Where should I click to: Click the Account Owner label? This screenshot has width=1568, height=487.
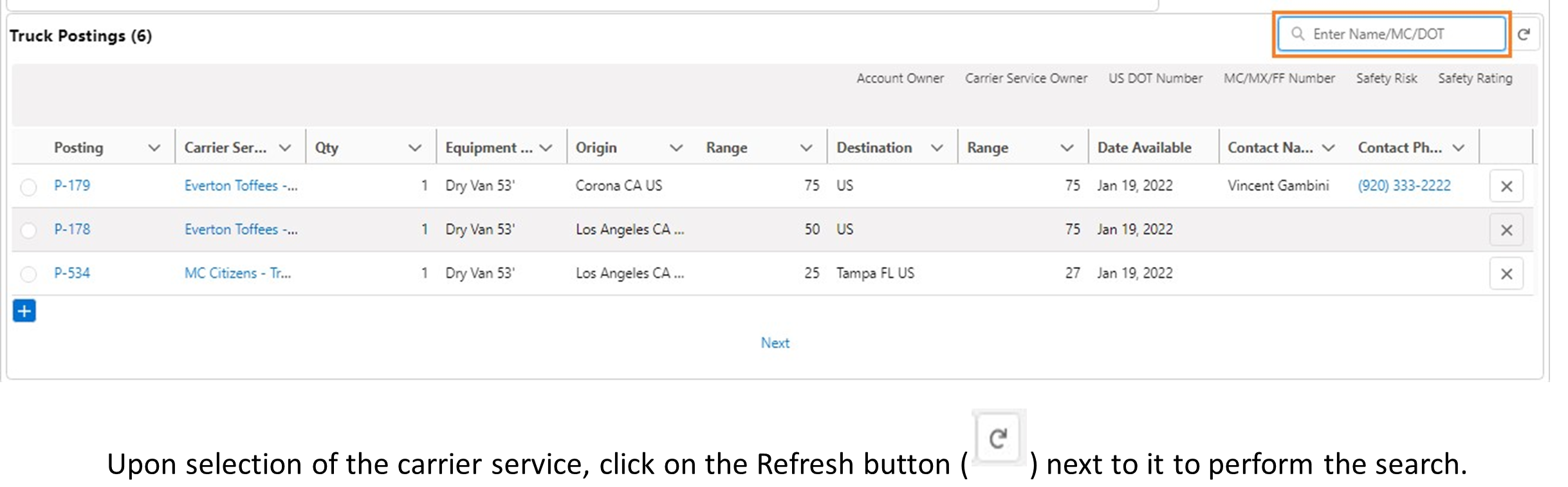tap(899, 78)
